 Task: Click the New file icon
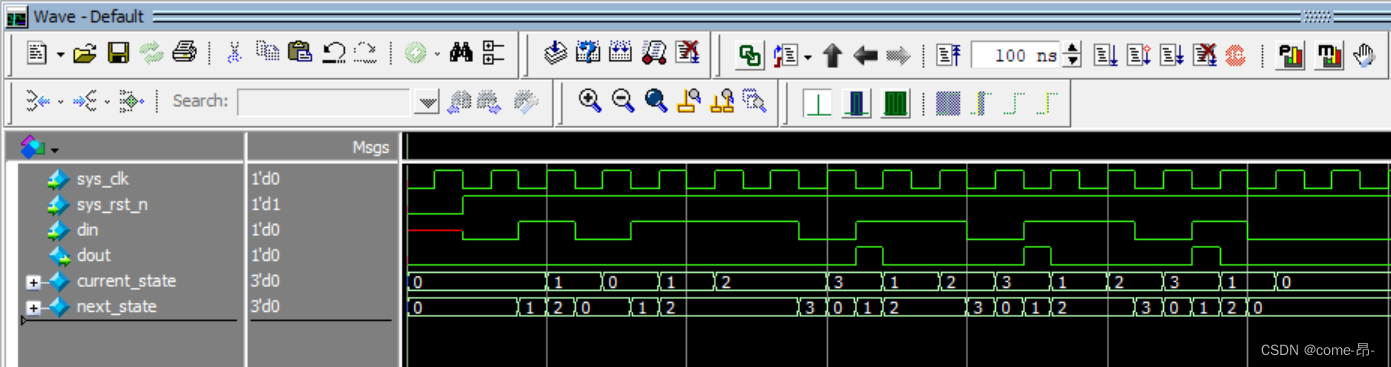click(37, 53)
